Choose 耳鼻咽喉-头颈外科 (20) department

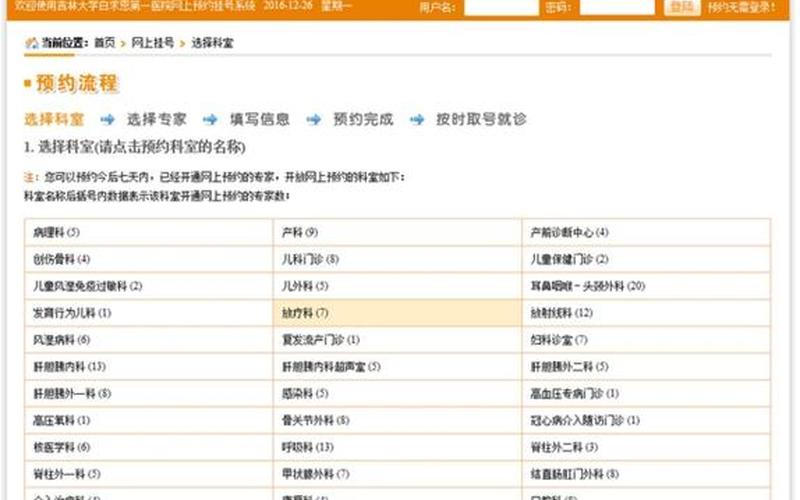(x=588, y=286)
